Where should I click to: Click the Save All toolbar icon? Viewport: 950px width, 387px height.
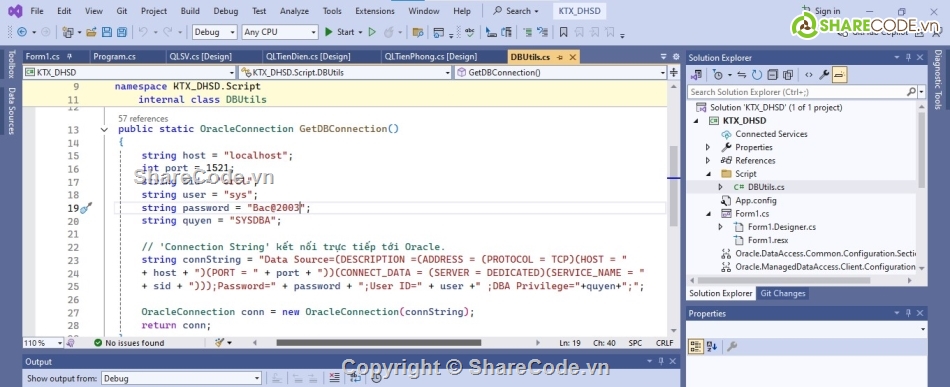coord(122,32)
